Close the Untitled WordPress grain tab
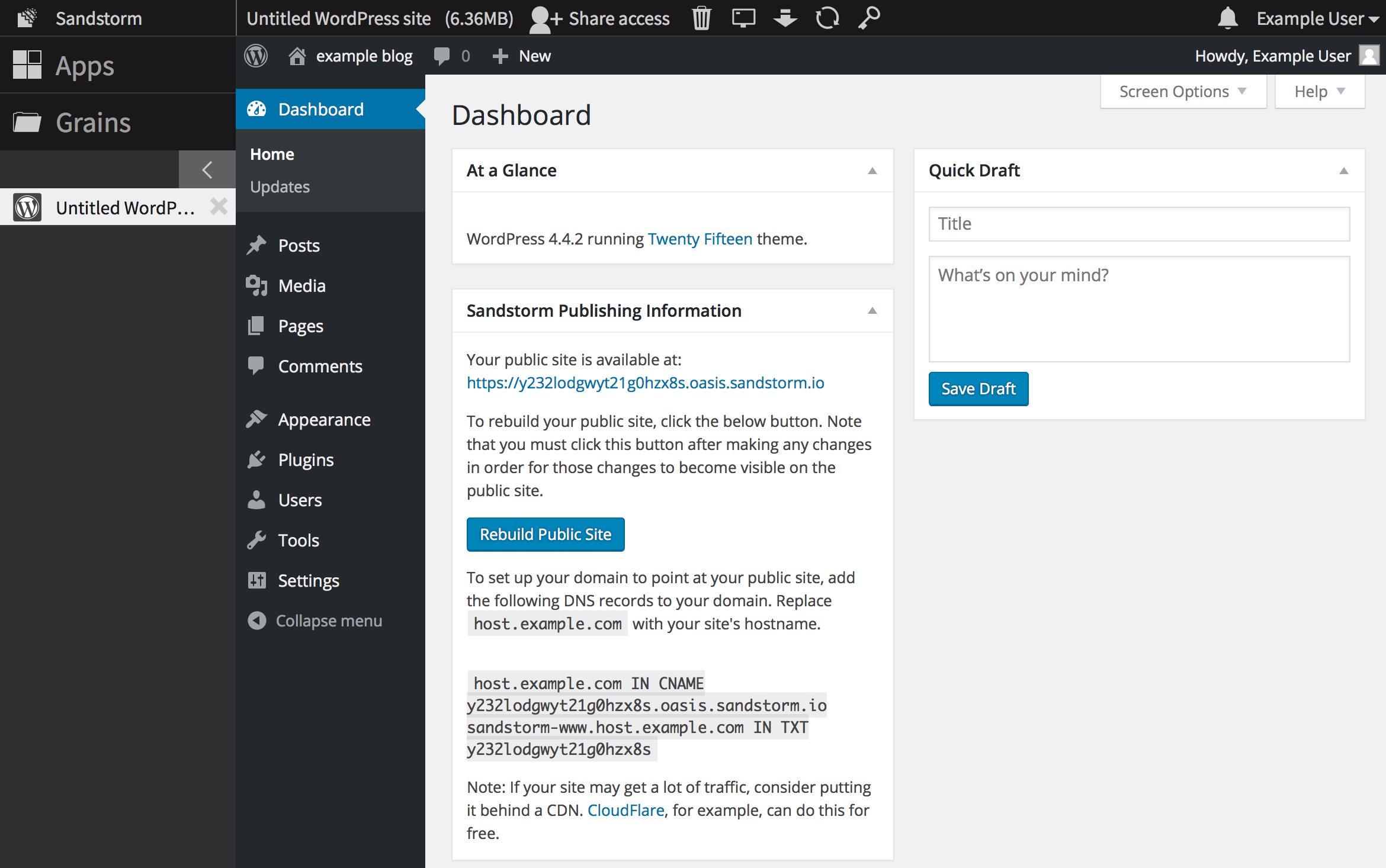The height and width of the screenshot is (868, 1386). pyautogui.click(x=219, y=207)
